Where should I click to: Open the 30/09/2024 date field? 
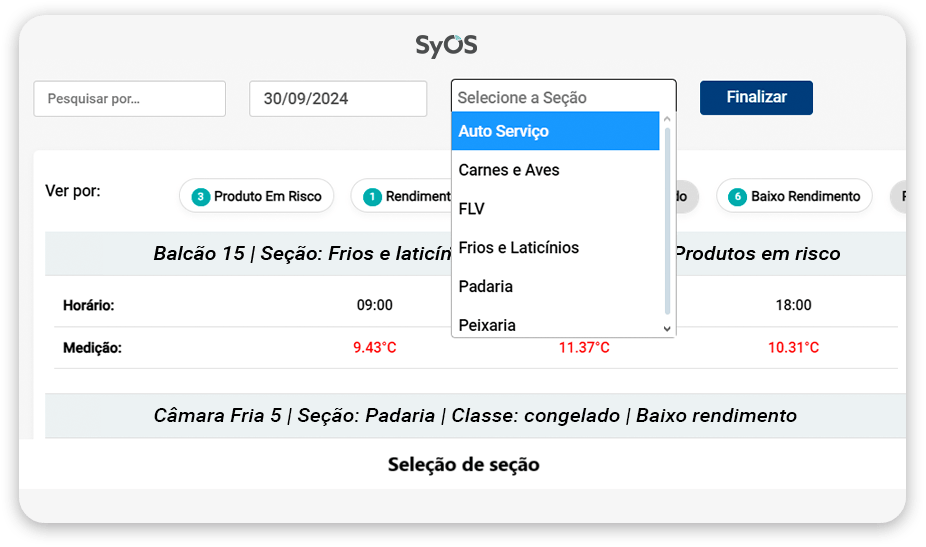[338, 99]
